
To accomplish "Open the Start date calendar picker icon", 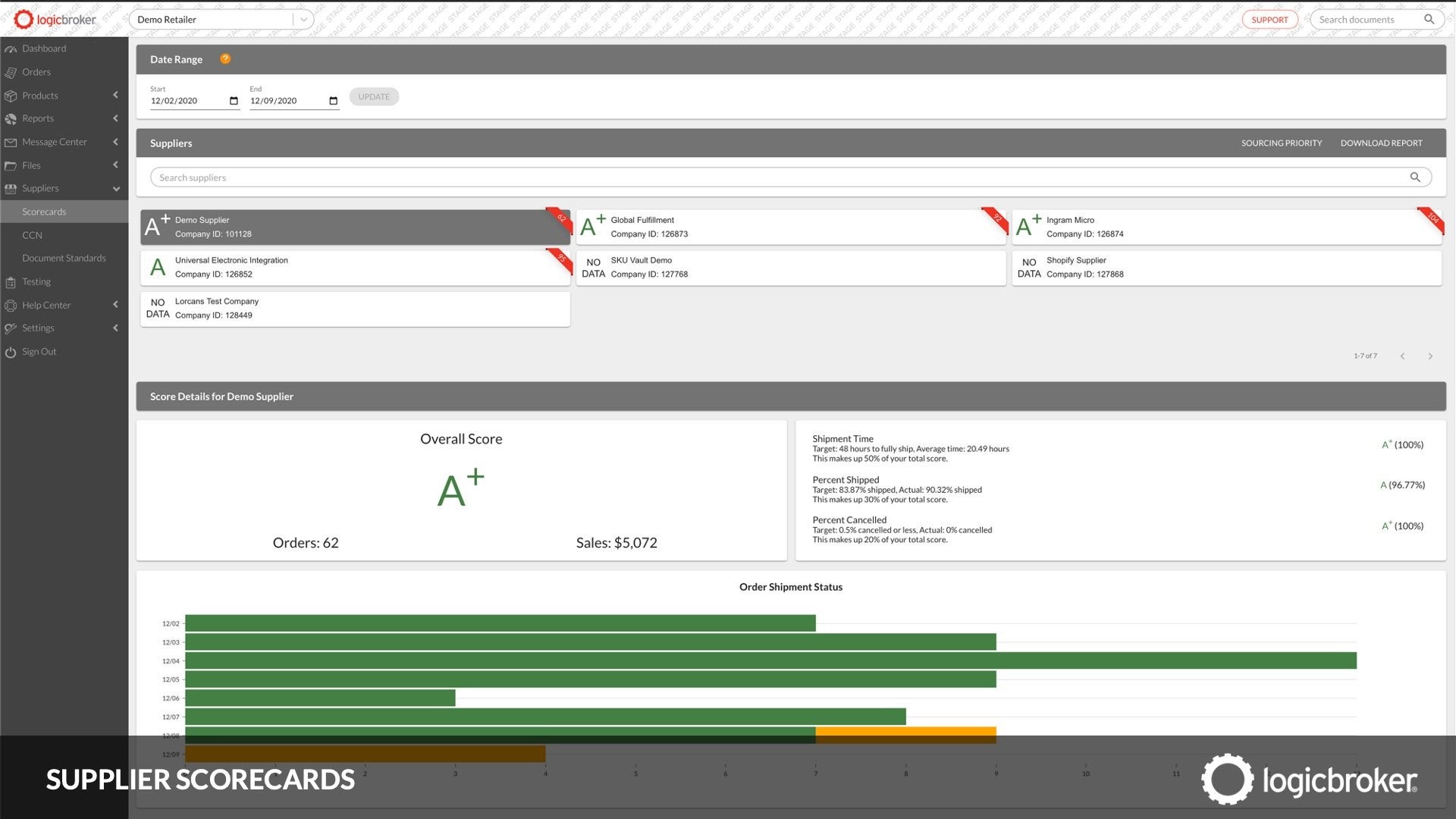I will pyautogui.click(x=234, y=101).
